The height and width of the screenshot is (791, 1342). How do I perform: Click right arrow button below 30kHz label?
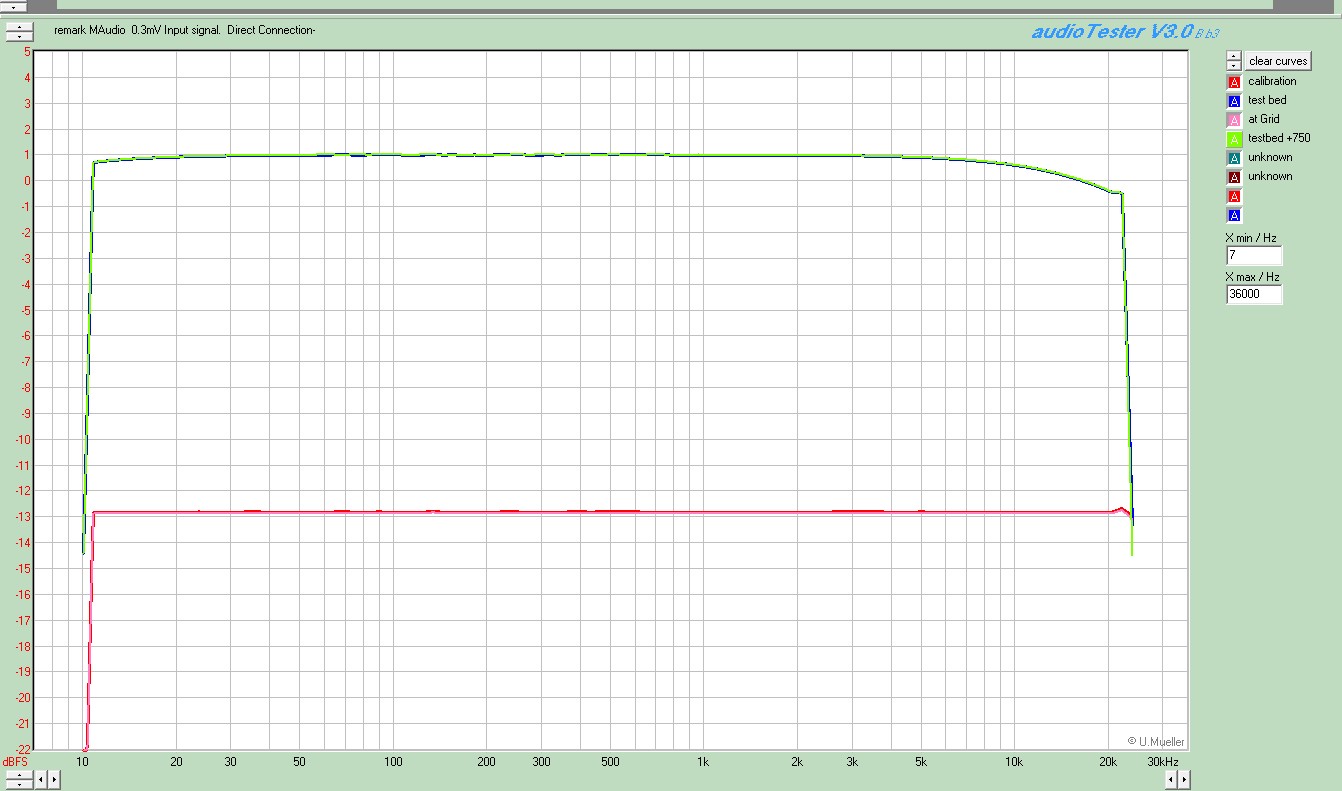tap(1185, 779)
